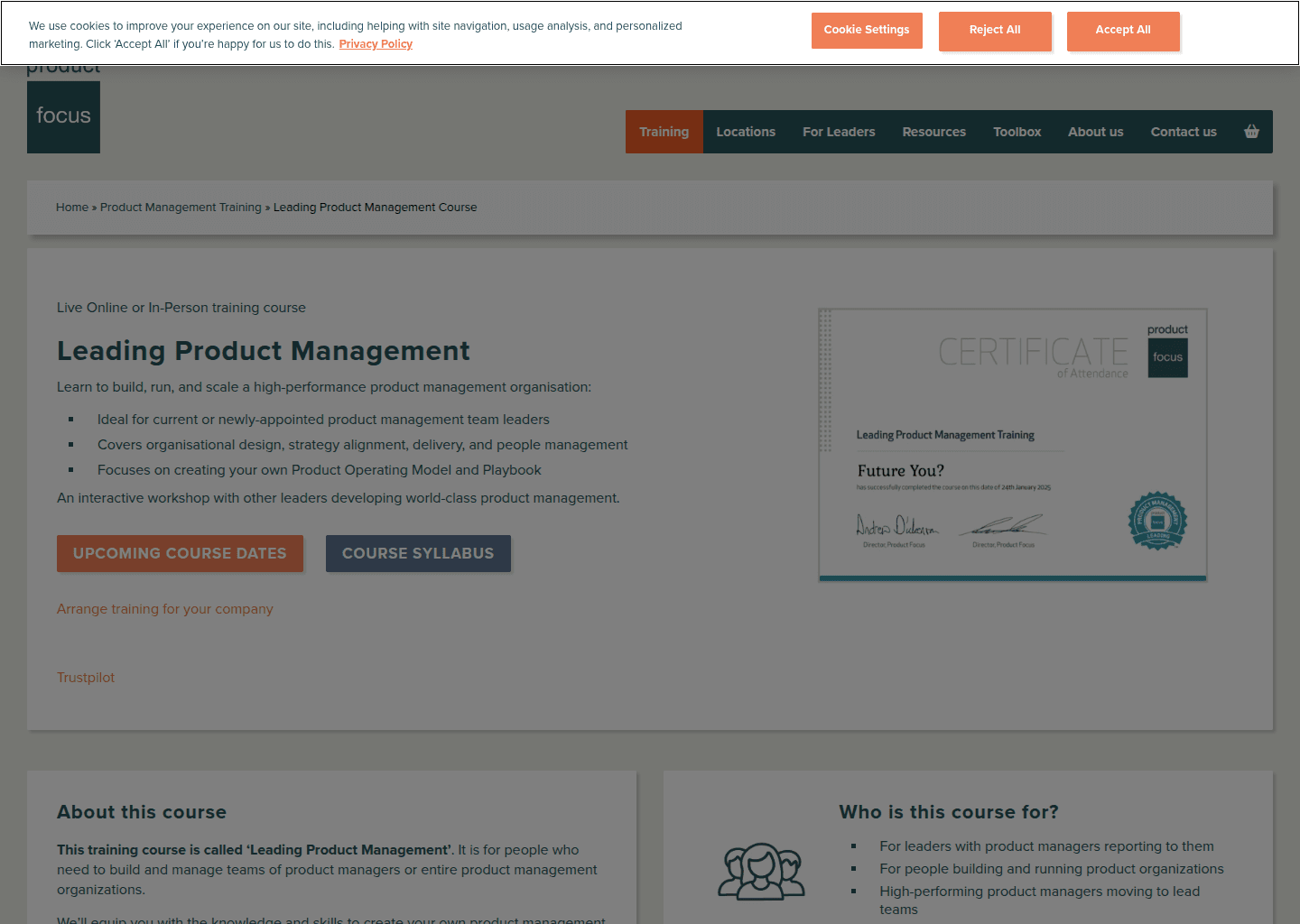Open the For Leaders menu
The image size is (1300, 924).
click(x=839, y=131)
